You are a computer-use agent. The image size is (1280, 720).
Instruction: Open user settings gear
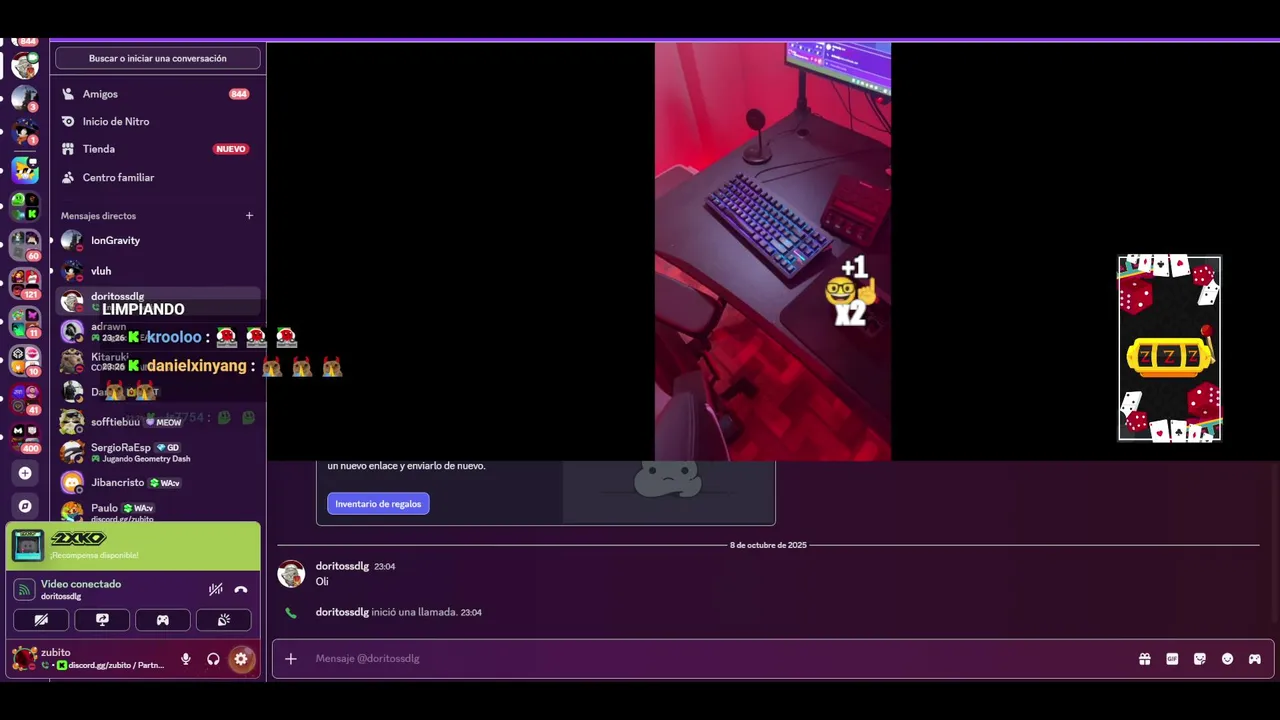point(241,659)
